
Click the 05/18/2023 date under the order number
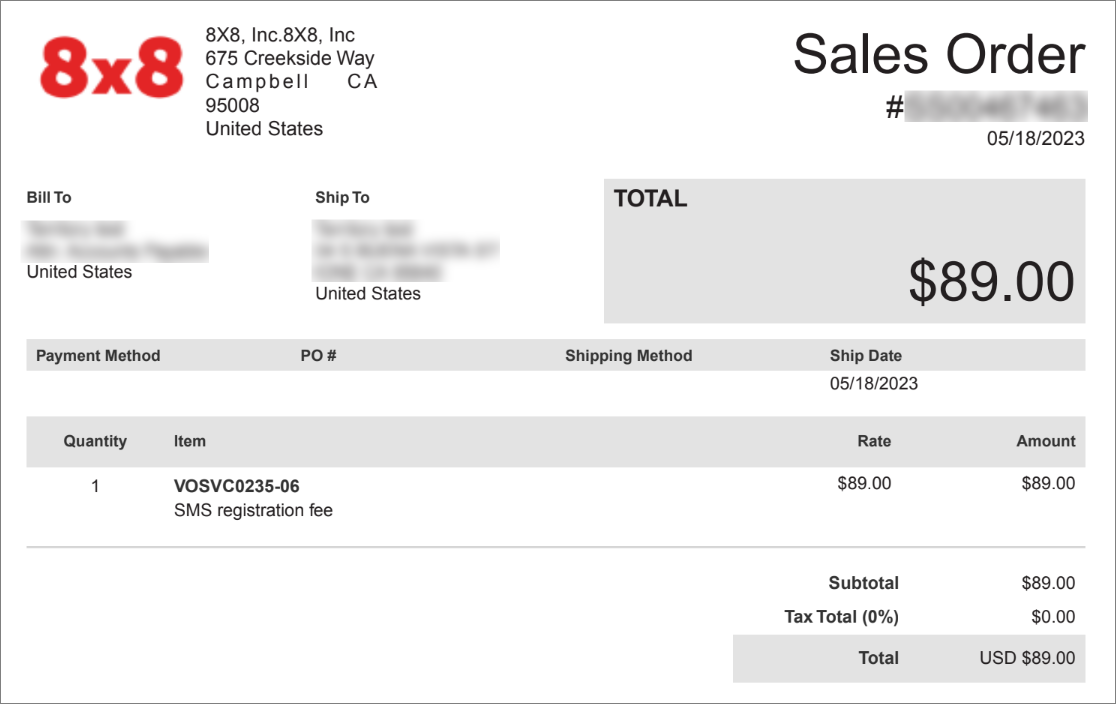pos(1036,138)
